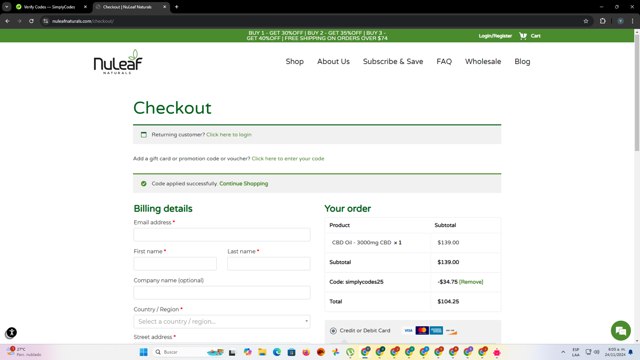Bookmark this page with the star icon

(586, 21)
